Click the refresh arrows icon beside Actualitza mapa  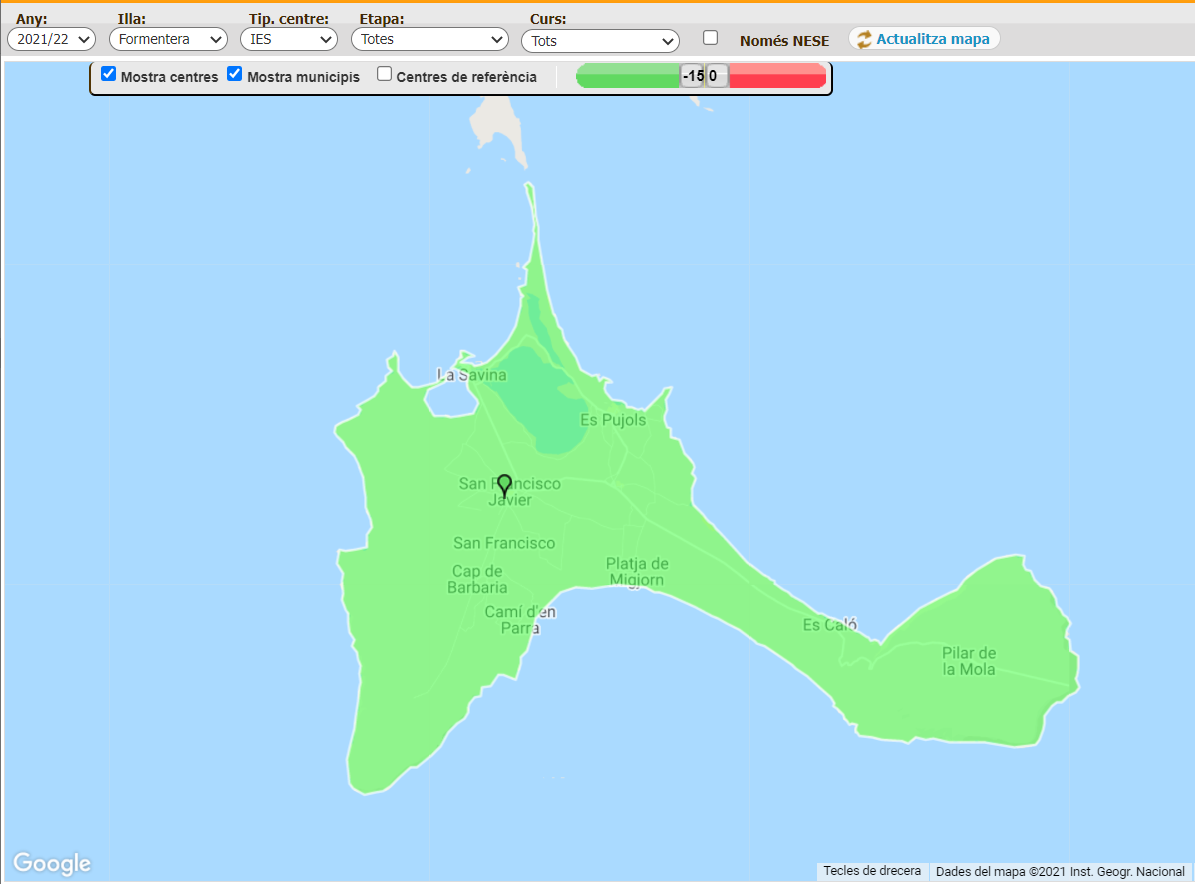coord(863,40)
